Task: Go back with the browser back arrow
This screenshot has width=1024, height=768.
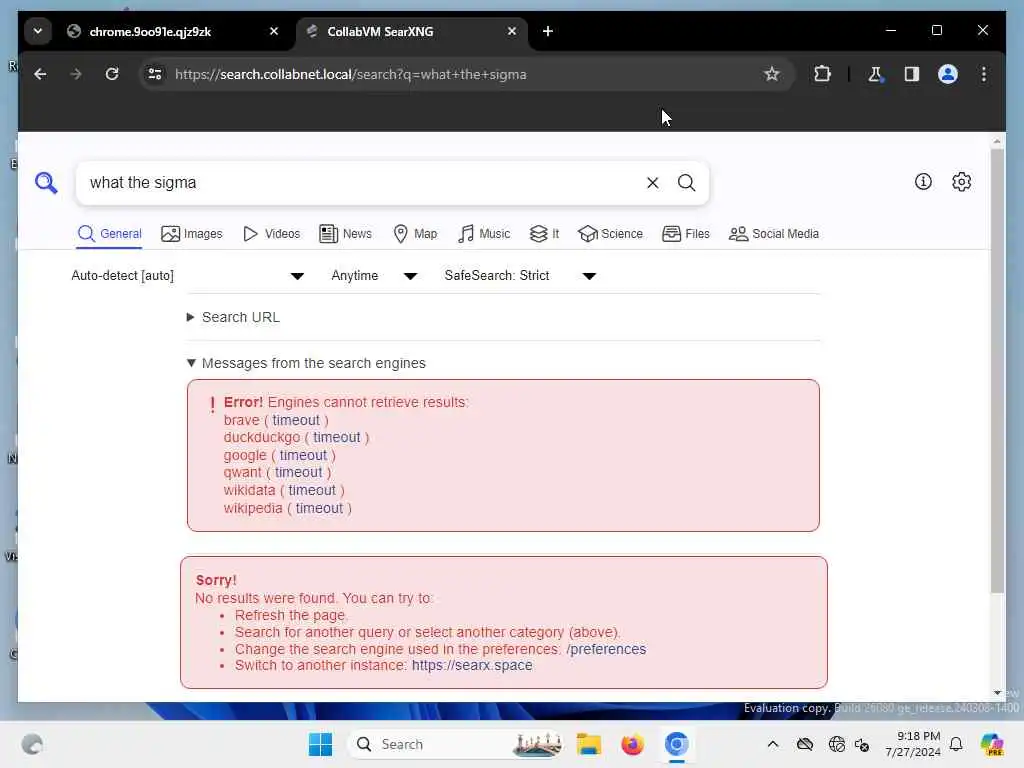Action: [40, 74]
